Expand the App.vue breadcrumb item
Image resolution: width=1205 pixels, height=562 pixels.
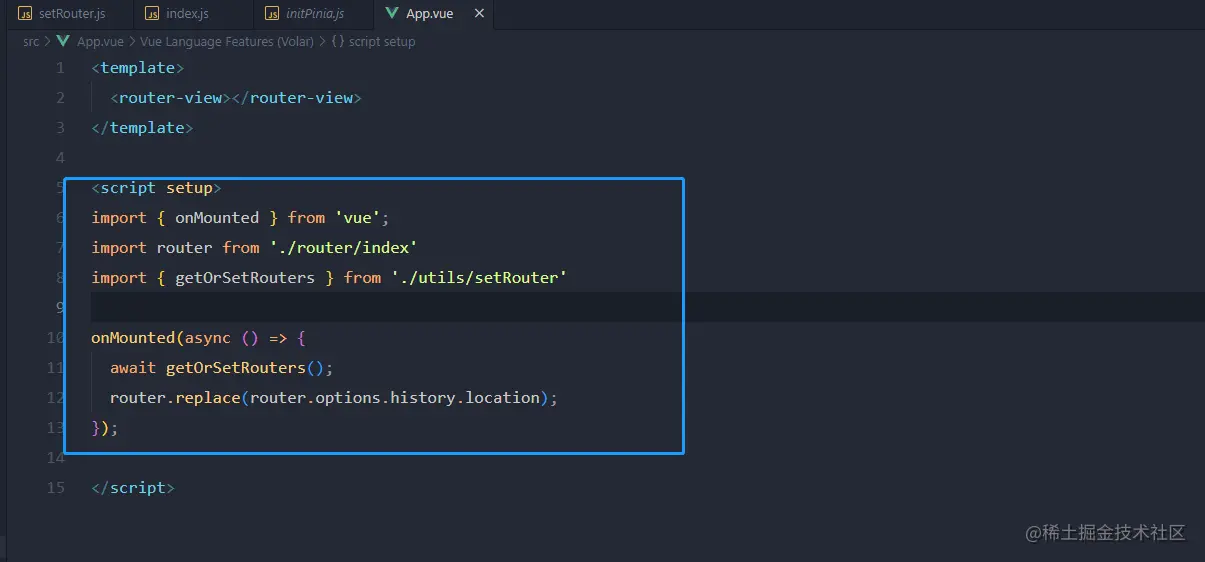tap(100, 41)
